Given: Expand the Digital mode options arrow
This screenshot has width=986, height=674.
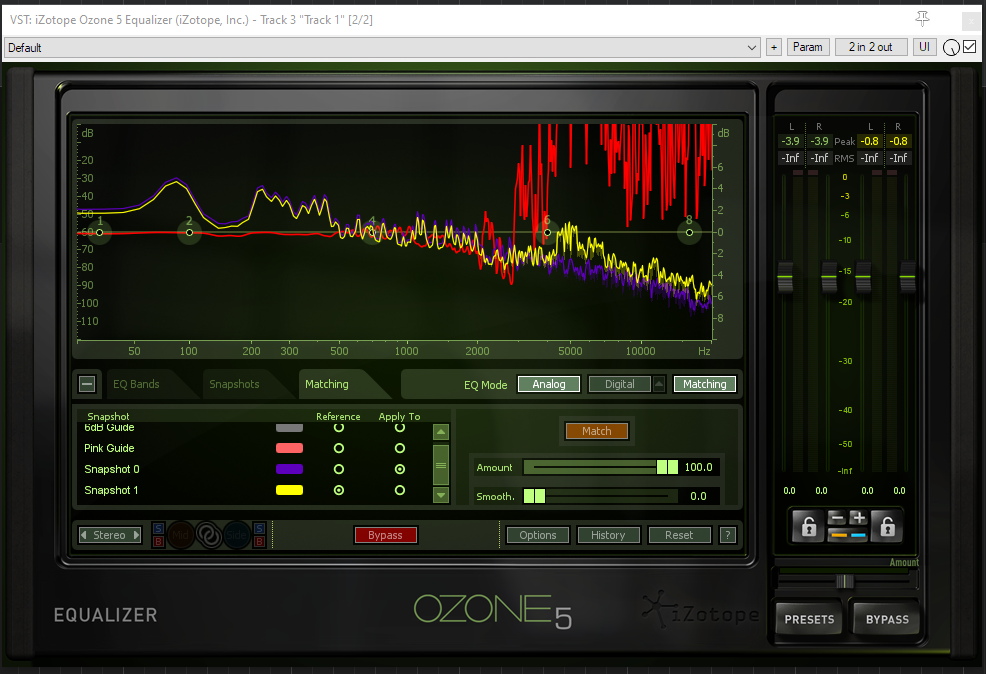Looking at the screenshot, I should [x=659, y=384].
